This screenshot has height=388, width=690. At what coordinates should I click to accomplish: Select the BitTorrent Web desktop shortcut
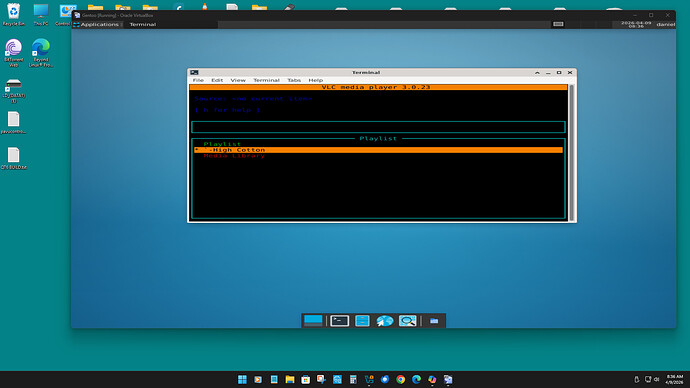click(14, 53)
